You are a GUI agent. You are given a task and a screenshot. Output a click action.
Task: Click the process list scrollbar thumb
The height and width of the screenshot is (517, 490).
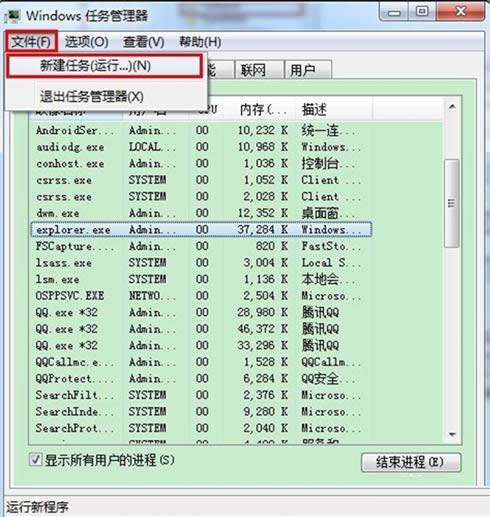452,203
